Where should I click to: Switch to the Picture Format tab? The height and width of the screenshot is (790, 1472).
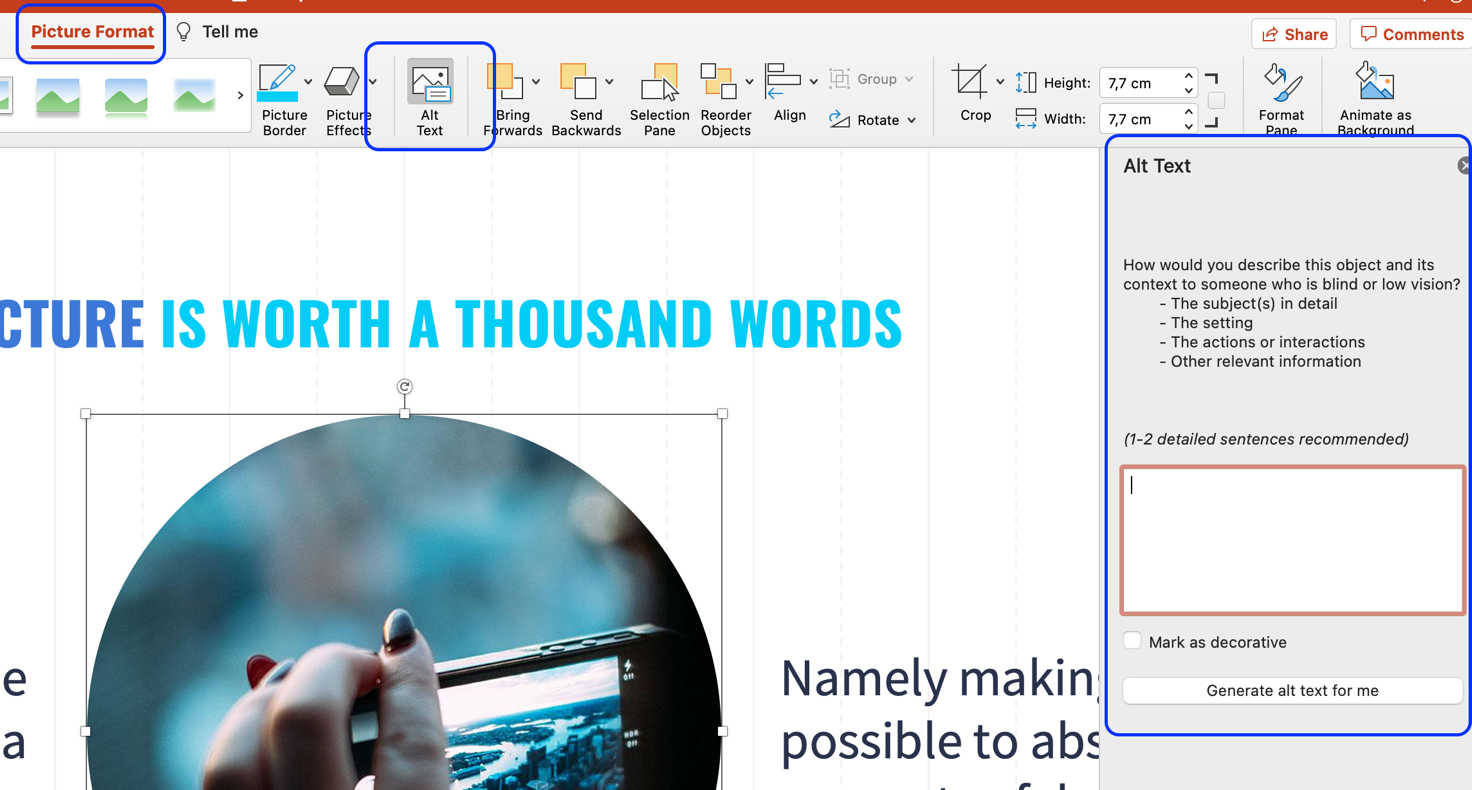tap(91, 31)
